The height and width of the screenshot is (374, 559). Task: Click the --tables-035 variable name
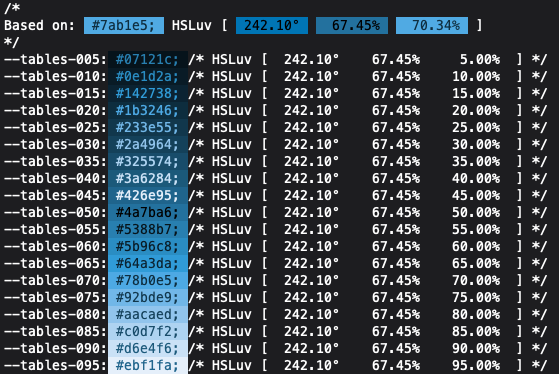click(x=55, y=162)
